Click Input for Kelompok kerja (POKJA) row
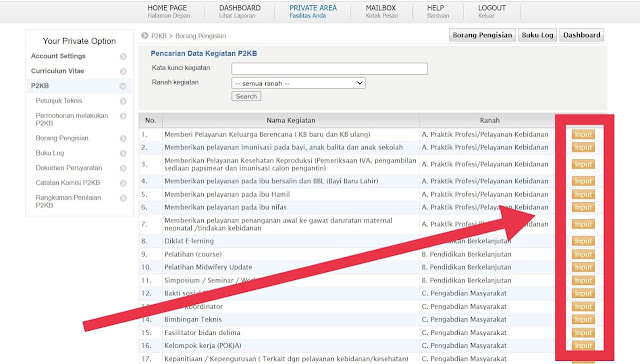The width and height of the screenshot is (640, 364). (583, 346)
